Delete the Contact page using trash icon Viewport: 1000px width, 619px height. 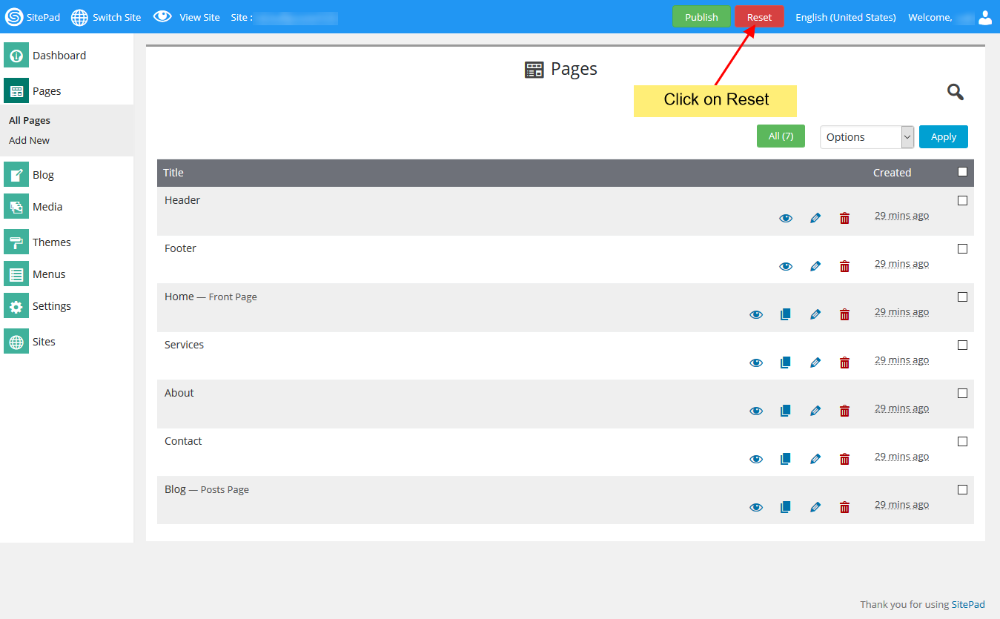pos(844,459)
